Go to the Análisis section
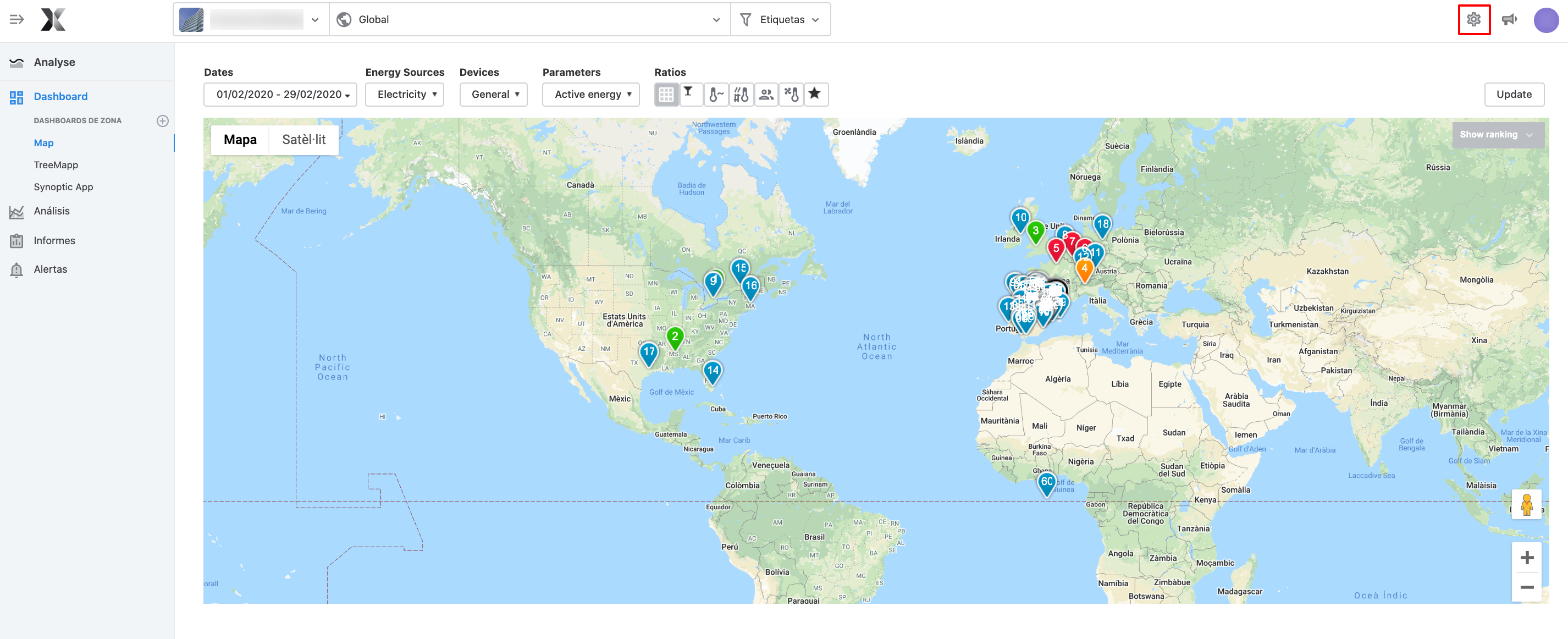 coord(52,211)
